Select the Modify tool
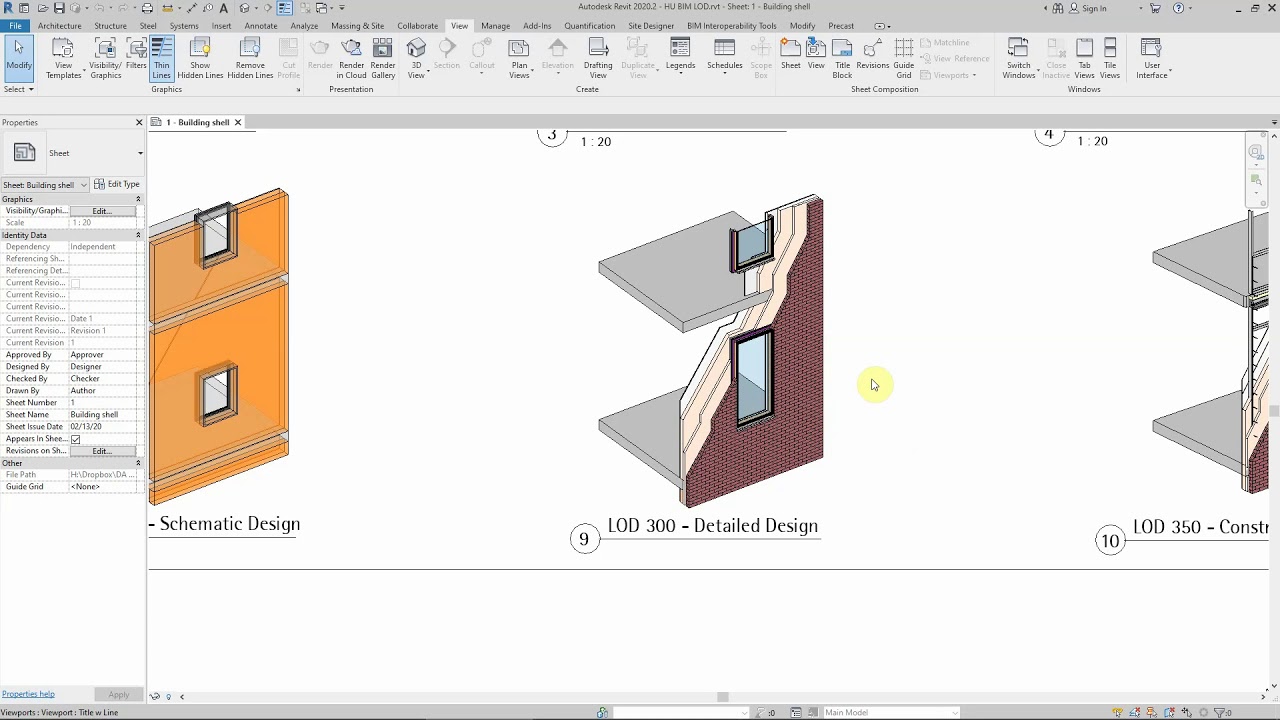1280x720 pixels. pos(18,58)
